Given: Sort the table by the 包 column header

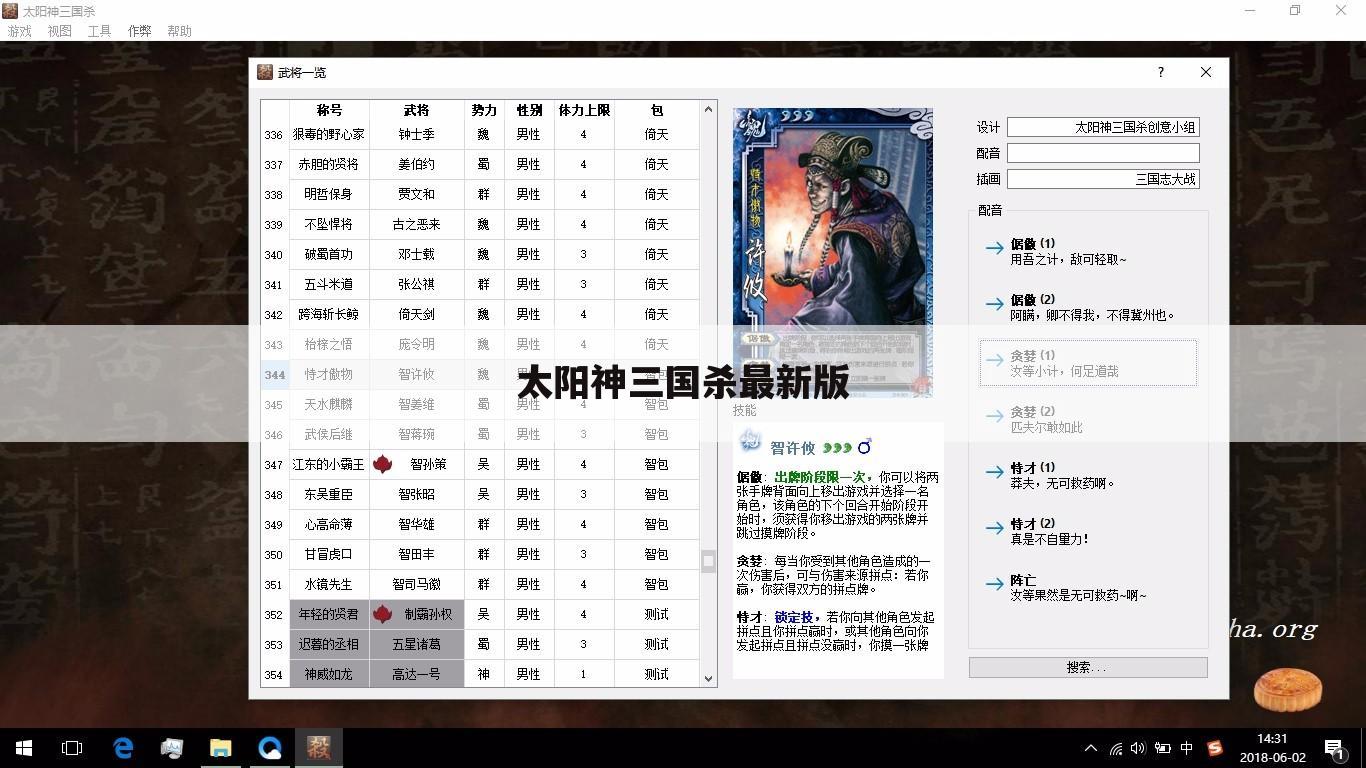Looking at the screenshot, I should pos(656,110).
